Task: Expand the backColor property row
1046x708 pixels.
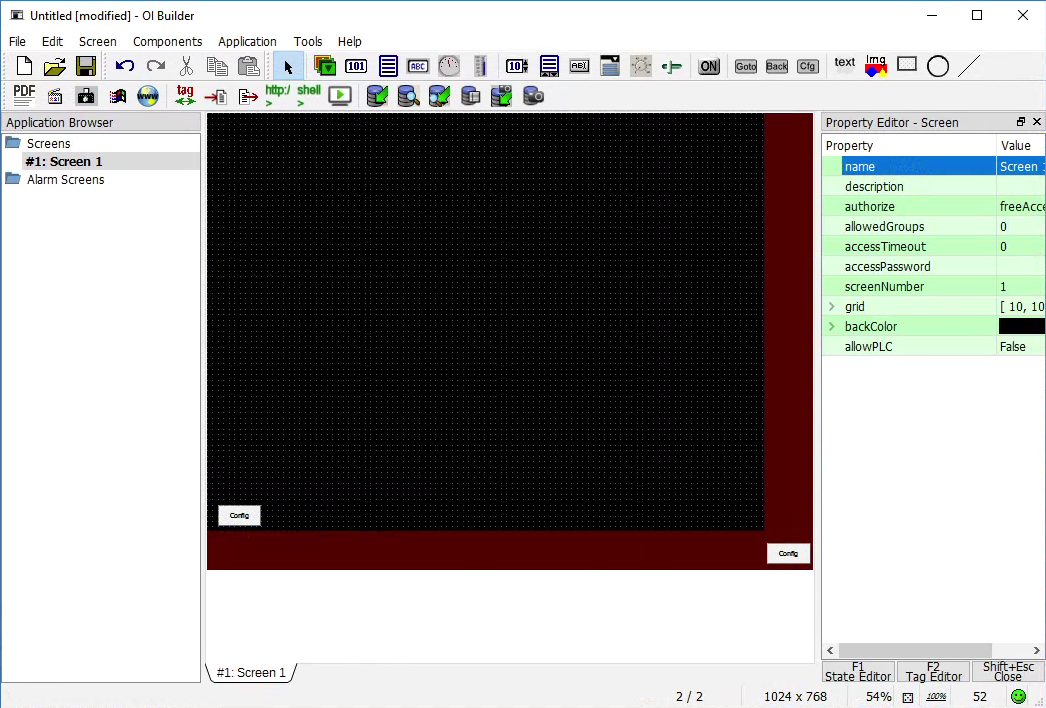Action: [831, 327]
